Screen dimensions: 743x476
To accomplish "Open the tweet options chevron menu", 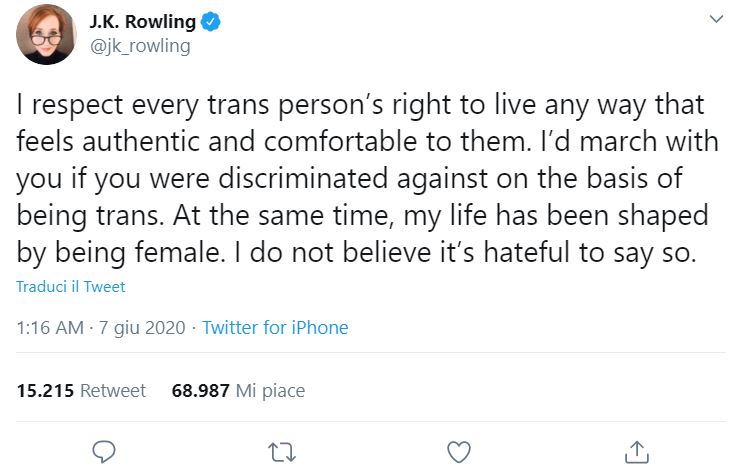I will pyautogui.click(x=716, y=19).
